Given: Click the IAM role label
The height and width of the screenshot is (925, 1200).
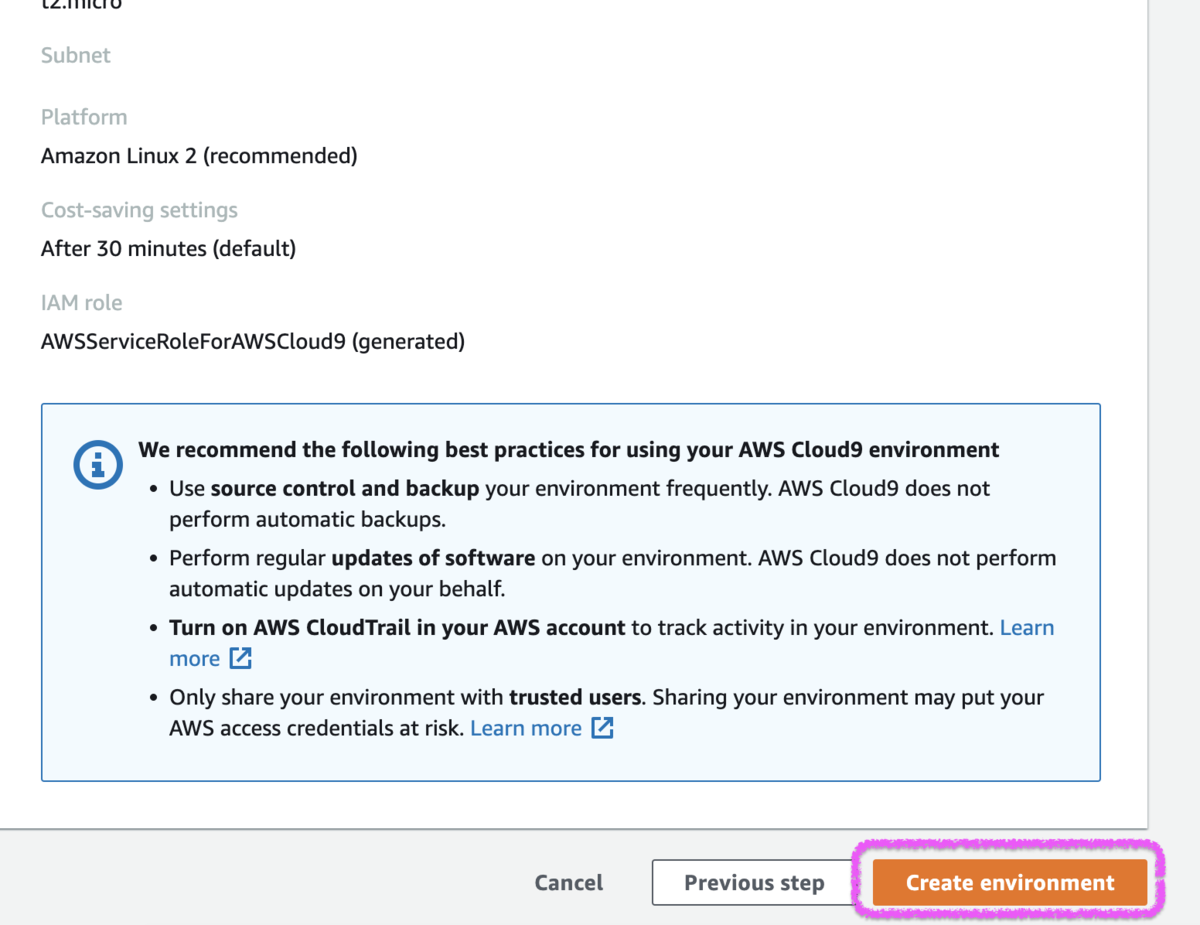Looking at the screenshot, I should coord(81,303).
